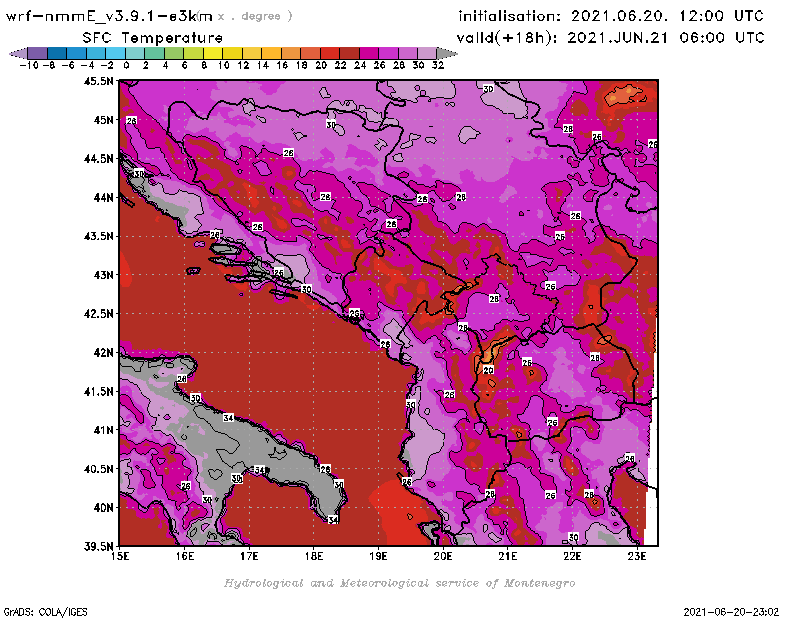800x618 pixels.
Task: Click the legend swatch between -10 and -8
Action: coord(38,54)
